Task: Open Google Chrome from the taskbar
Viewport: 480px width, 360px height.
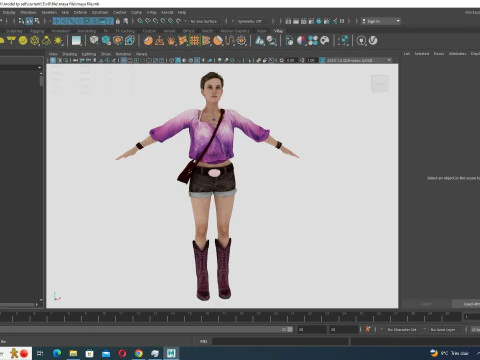Action: click(139, 353)
